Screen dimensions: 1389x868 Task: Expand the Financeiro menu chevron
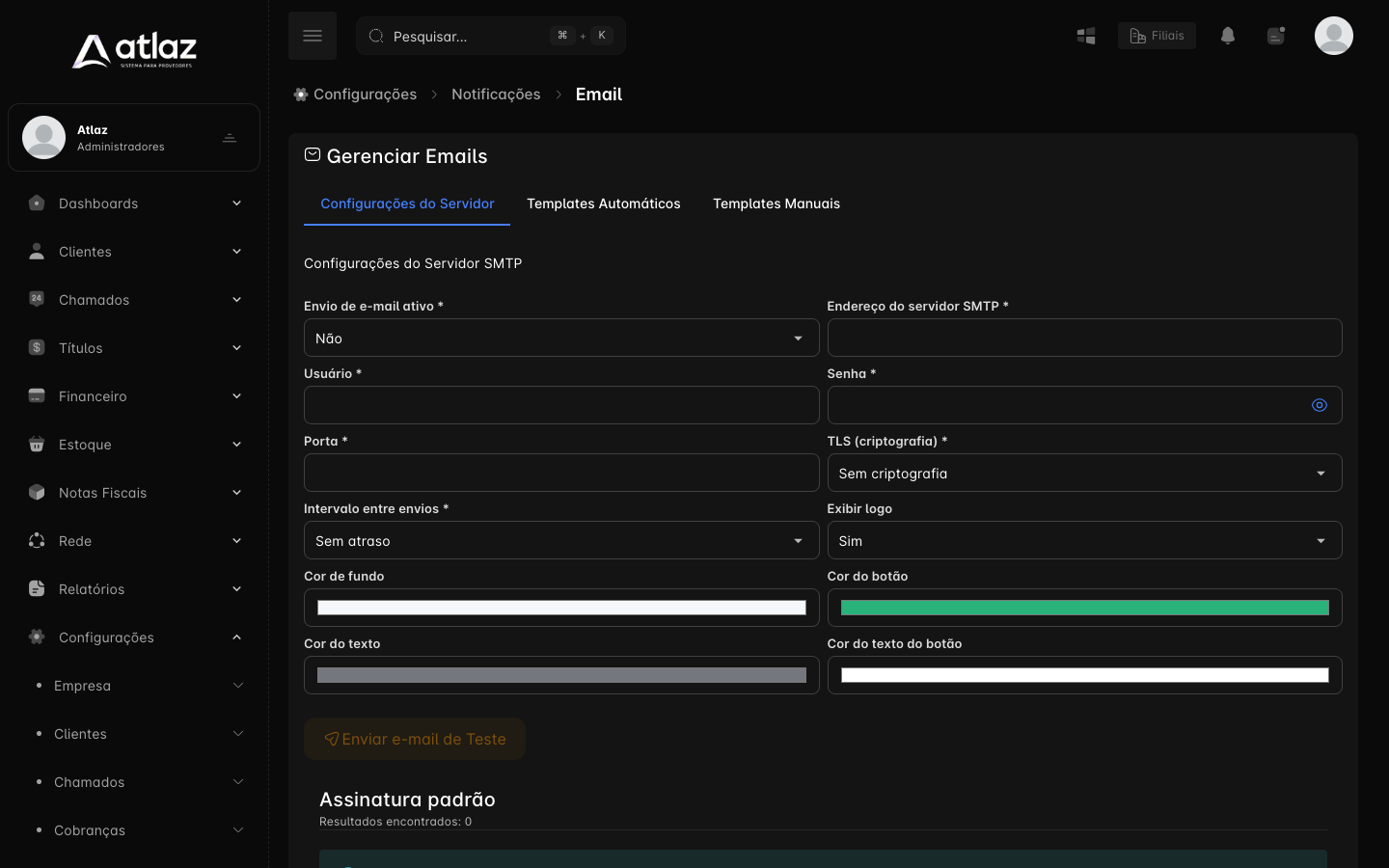pyautogui.click(x=236, y=395)
